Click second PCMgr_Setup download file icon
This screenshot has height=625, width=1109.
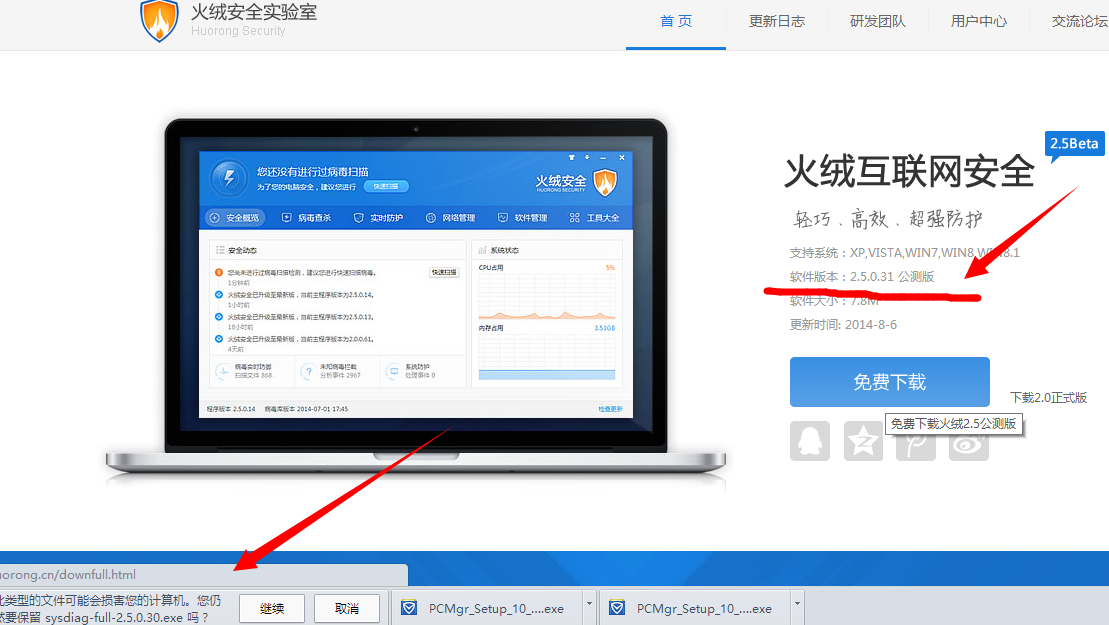(618, 608)
